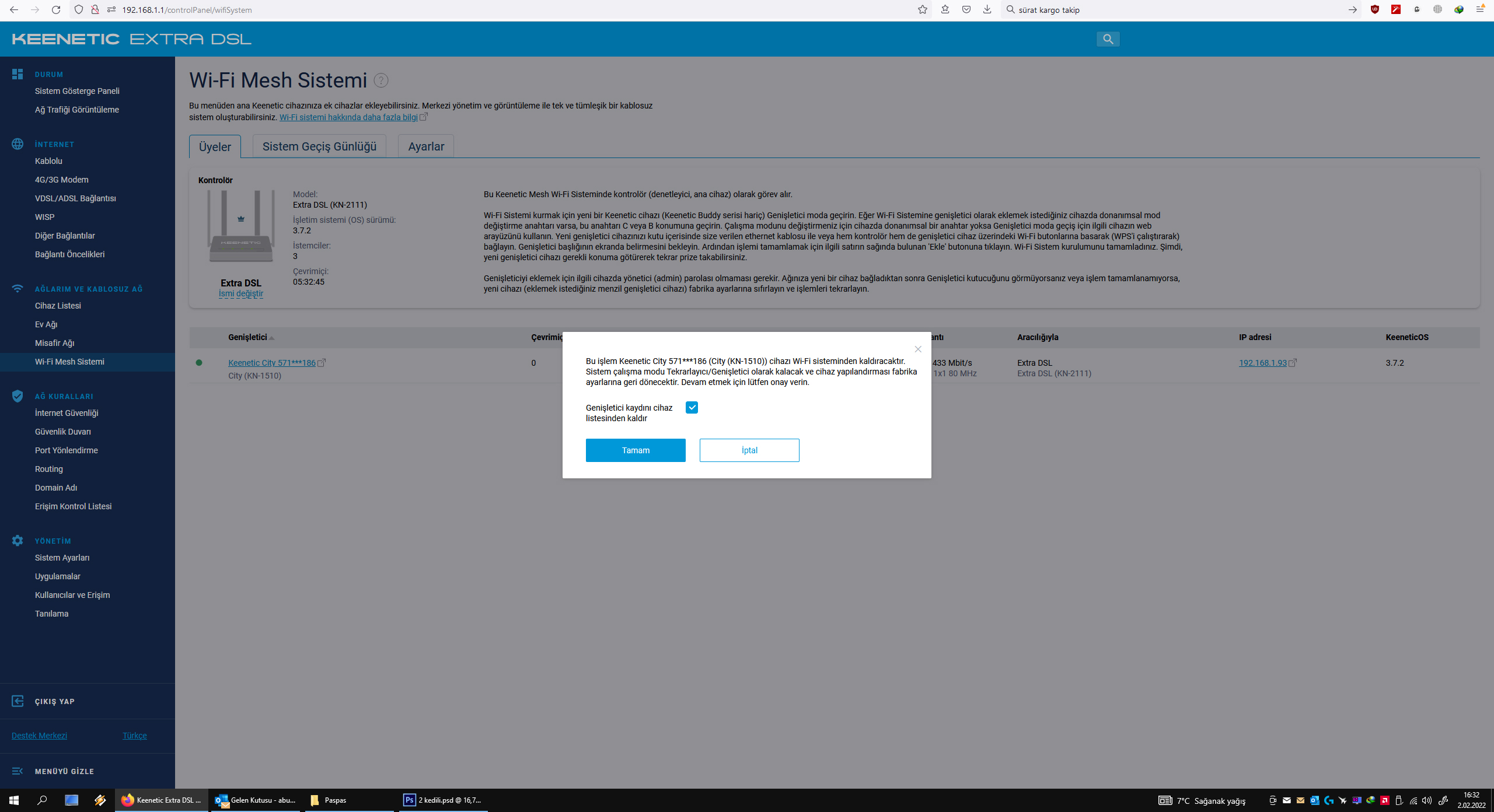Change language via Türkçe link
The width and height of the screenshot is (1494, 812).
click(x=135, y=736)
